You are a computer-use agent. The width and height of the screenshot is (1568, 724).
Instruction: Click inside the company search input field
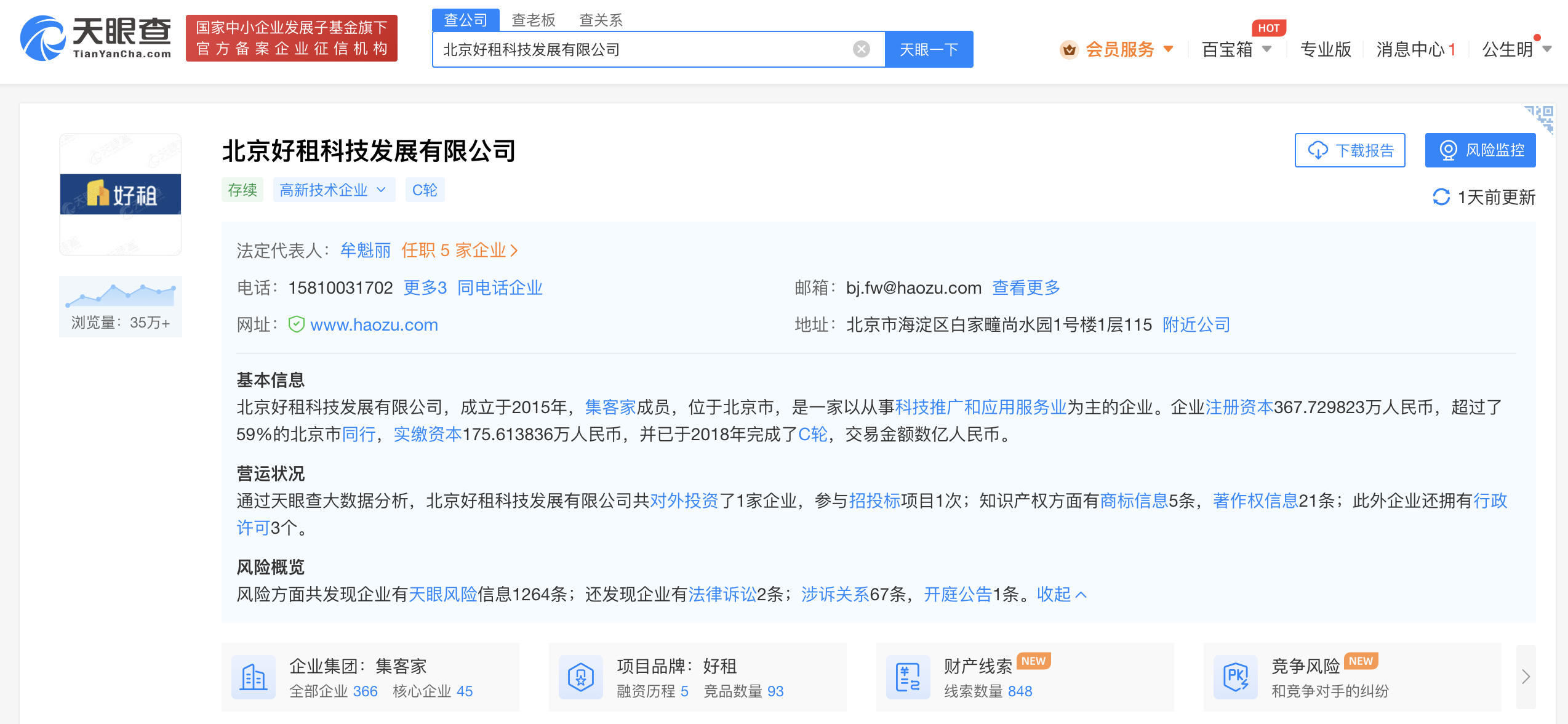646,49
